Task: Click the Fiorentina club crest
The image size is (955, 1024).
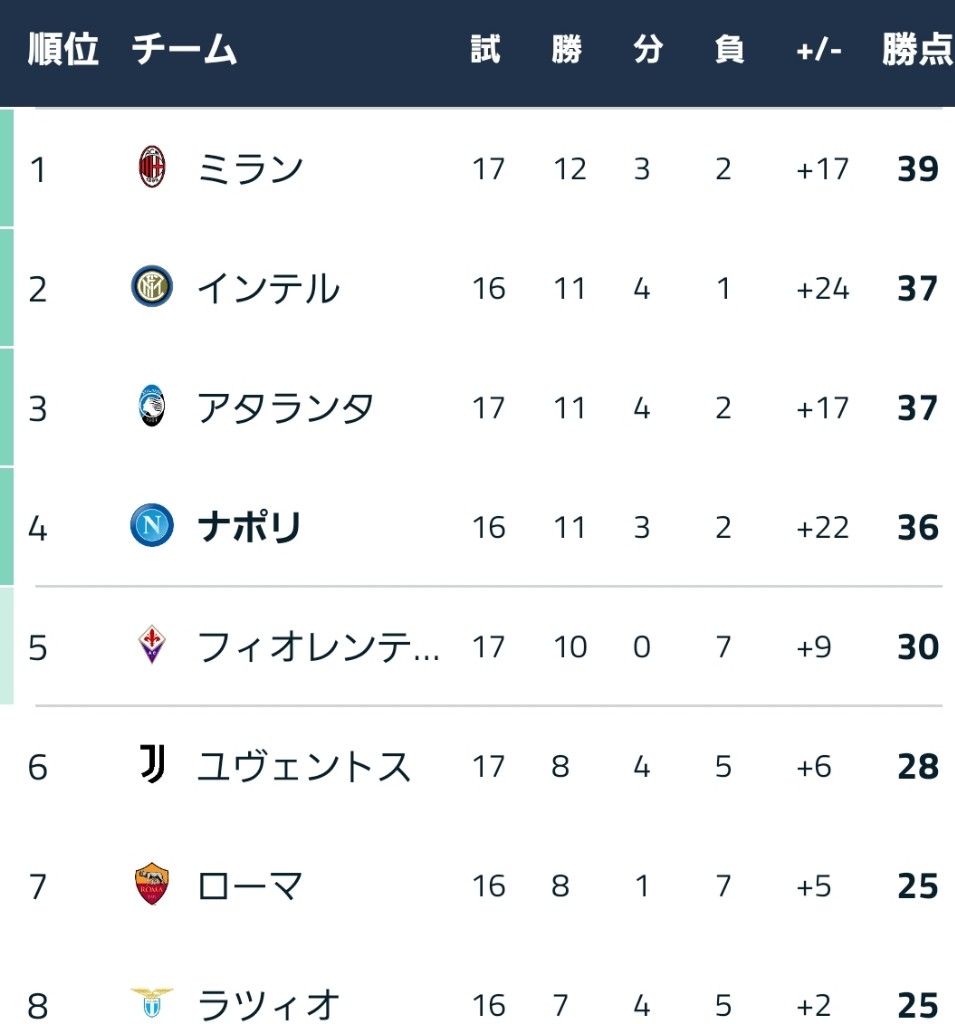Action: pos(152,647)
